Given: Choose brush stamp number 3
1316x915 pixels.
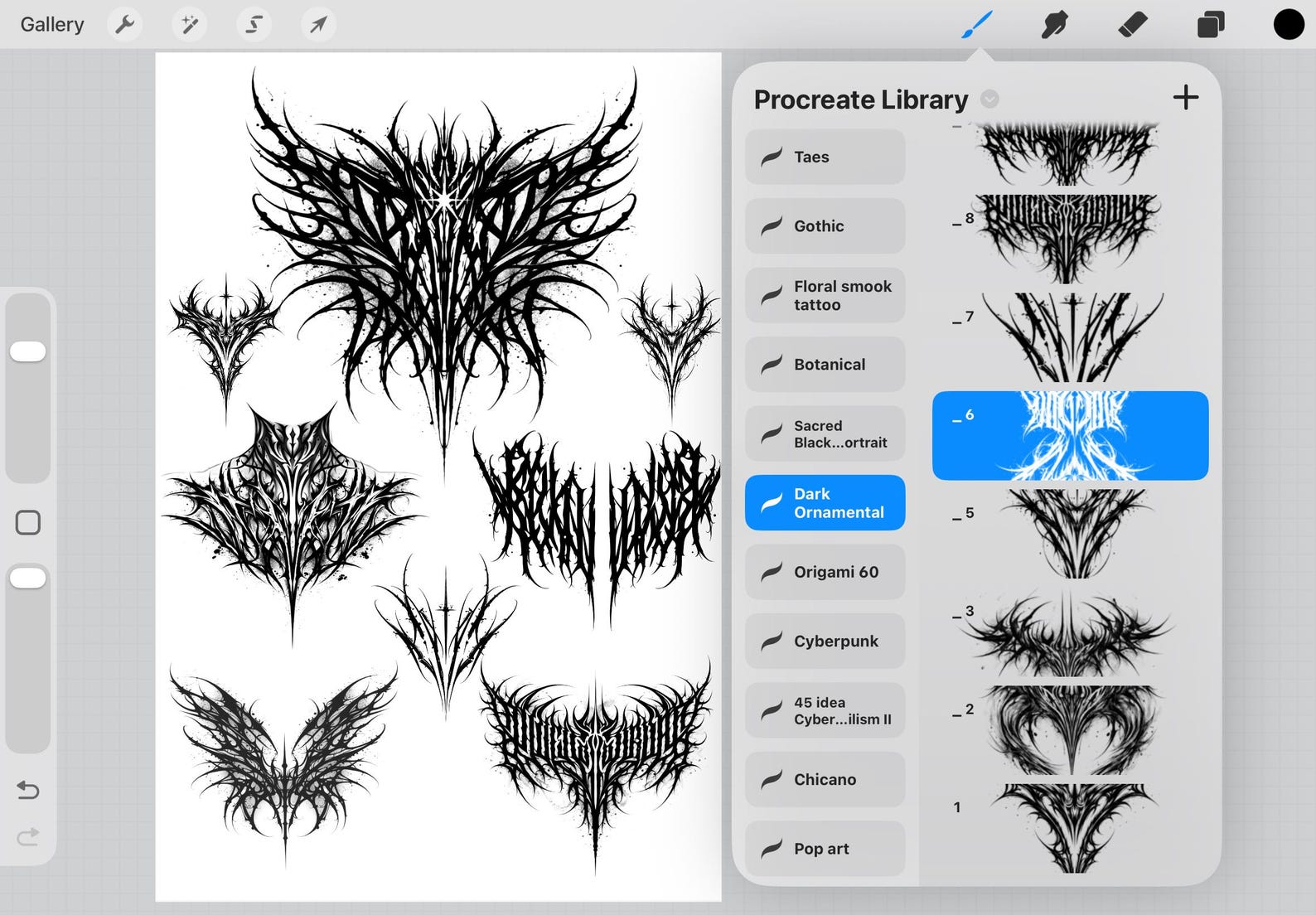Looking at the screenshot, I should 1070,632.
